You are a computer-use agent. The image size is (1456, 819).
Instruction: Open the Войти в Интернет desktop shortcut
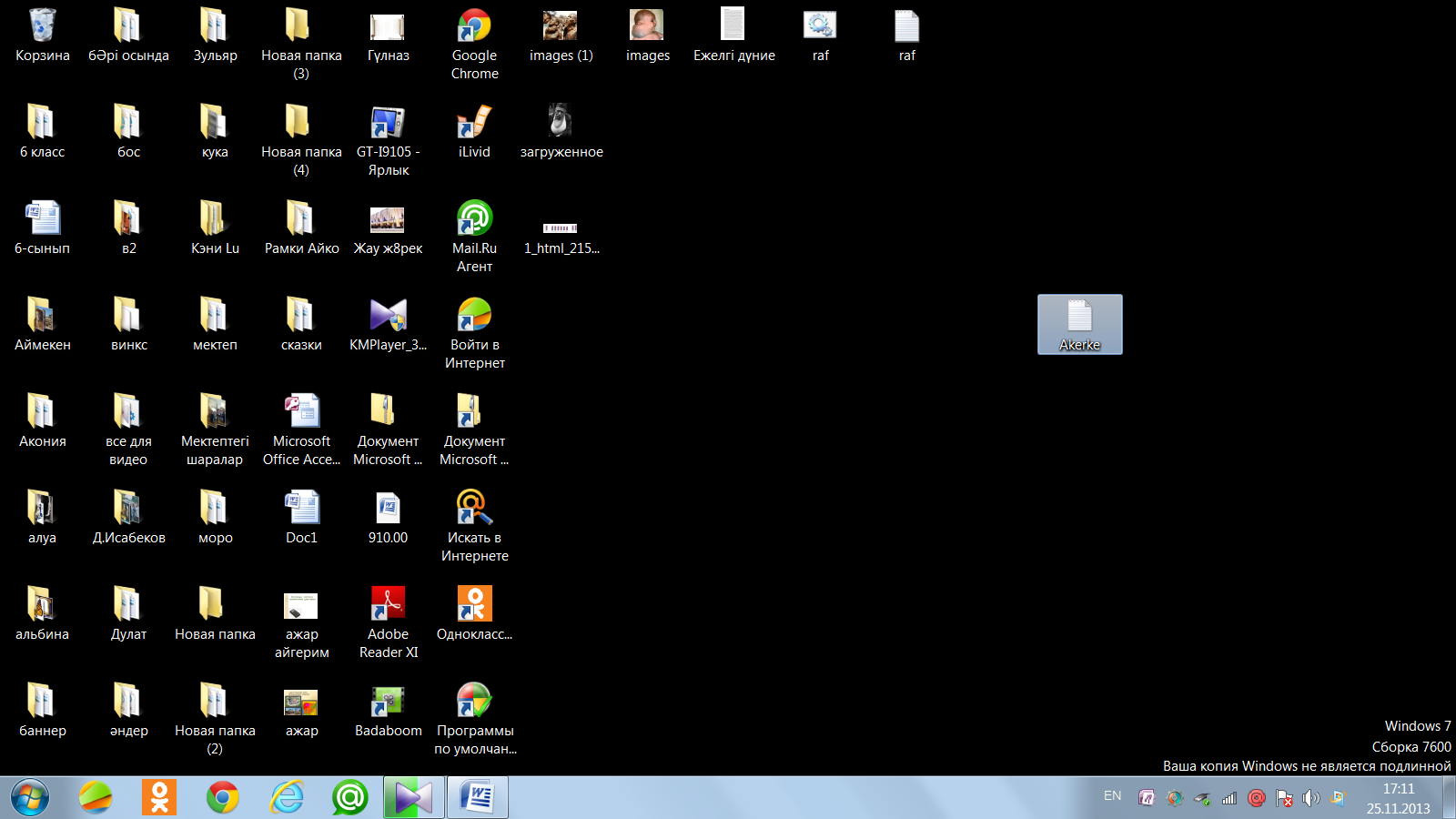tap(474, 334)
